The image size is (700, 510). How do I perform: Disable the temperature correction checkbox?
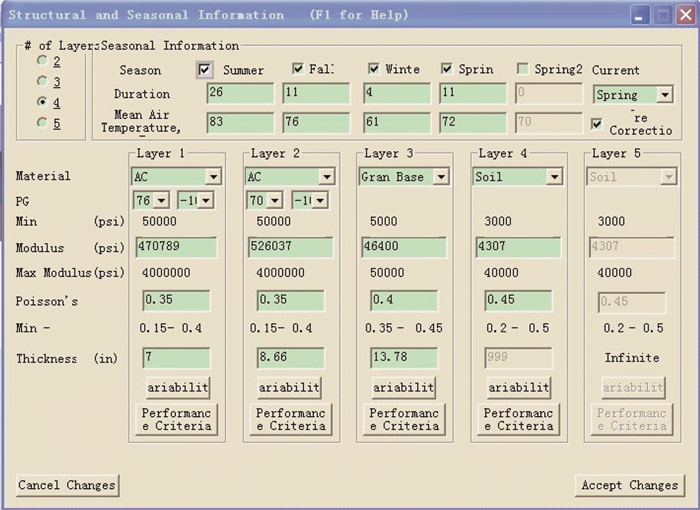tap(597, 124)
